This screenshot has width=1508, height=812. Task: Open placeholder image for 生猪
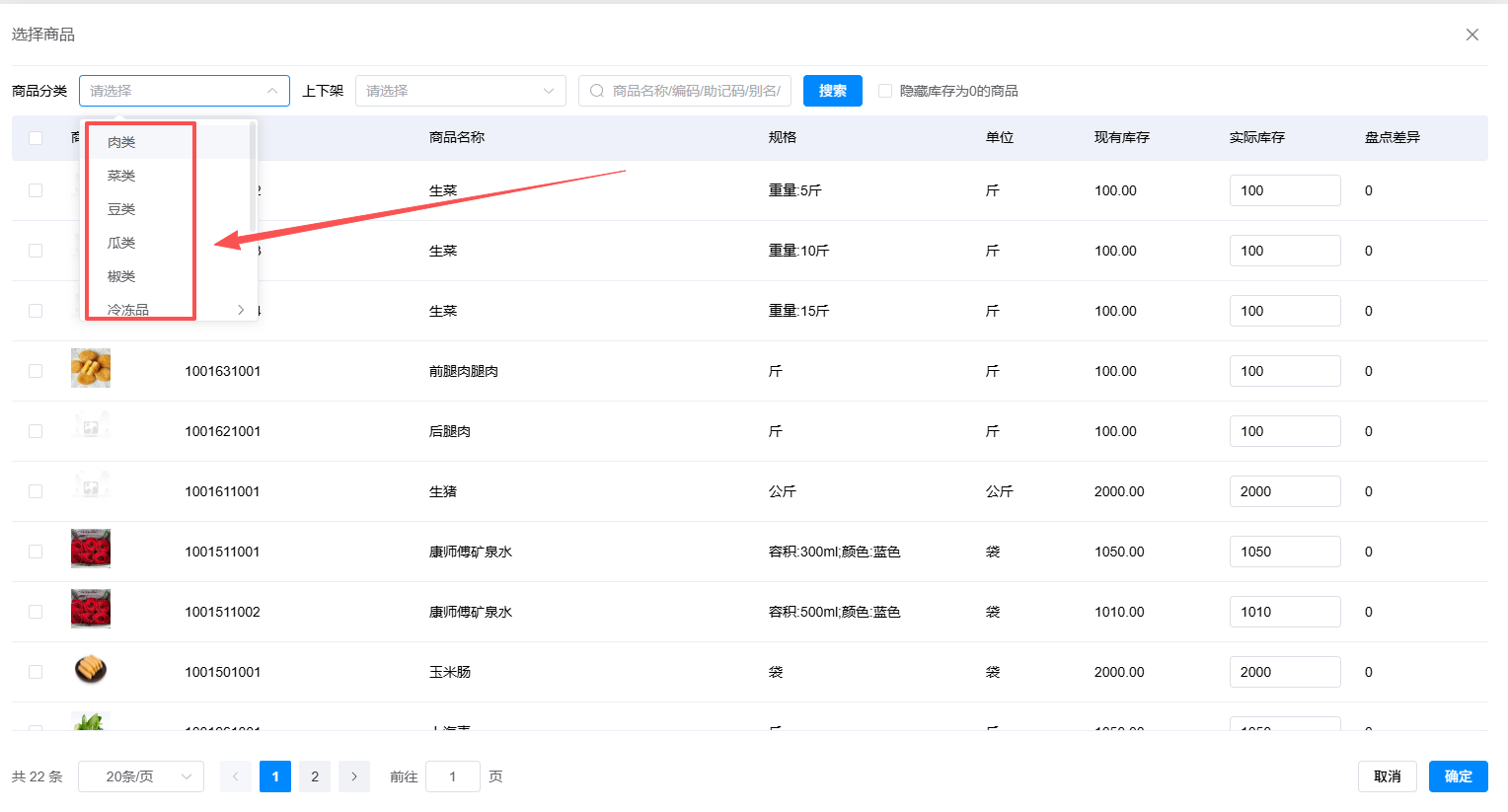click(91, 488)
